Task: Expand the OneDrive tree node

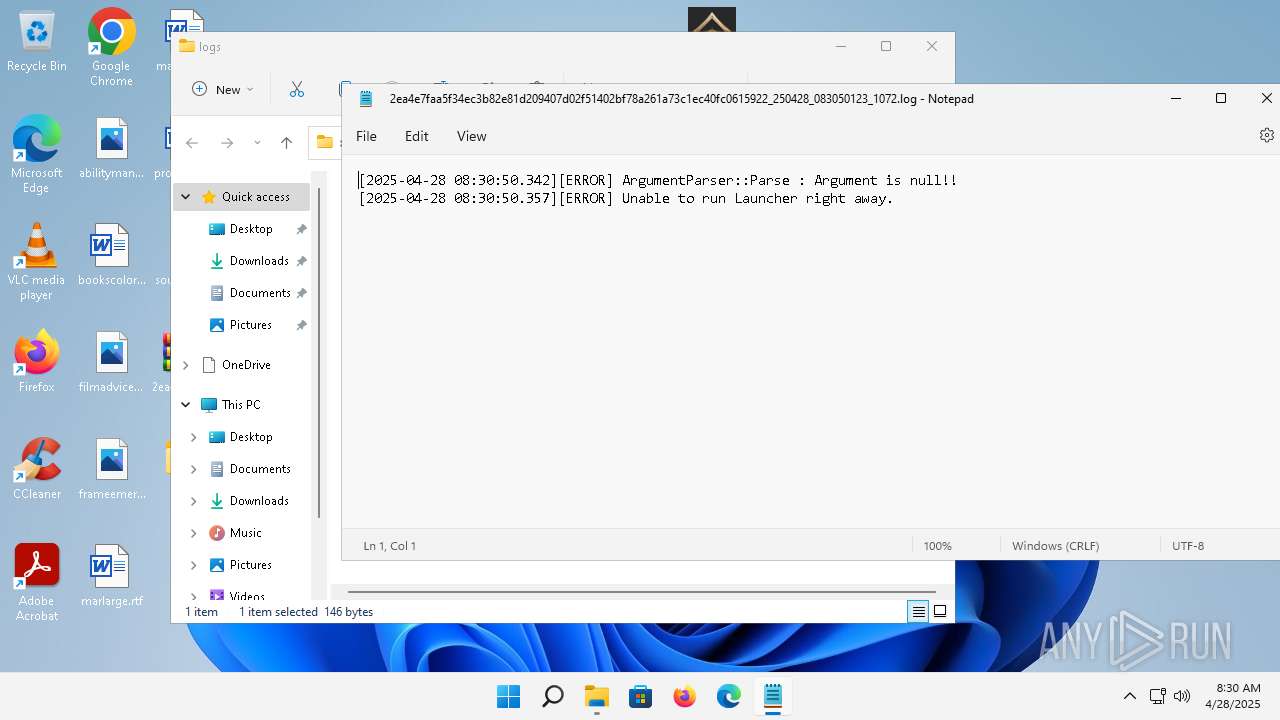Action: (x=185, y=365)
